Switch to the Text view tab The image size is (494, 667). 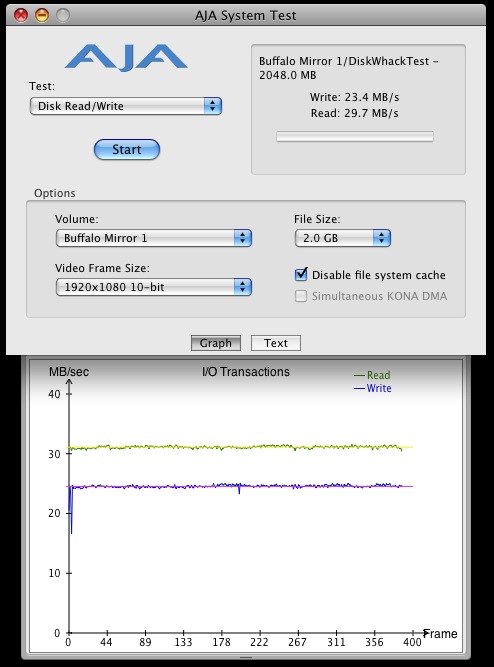[276, 343]
